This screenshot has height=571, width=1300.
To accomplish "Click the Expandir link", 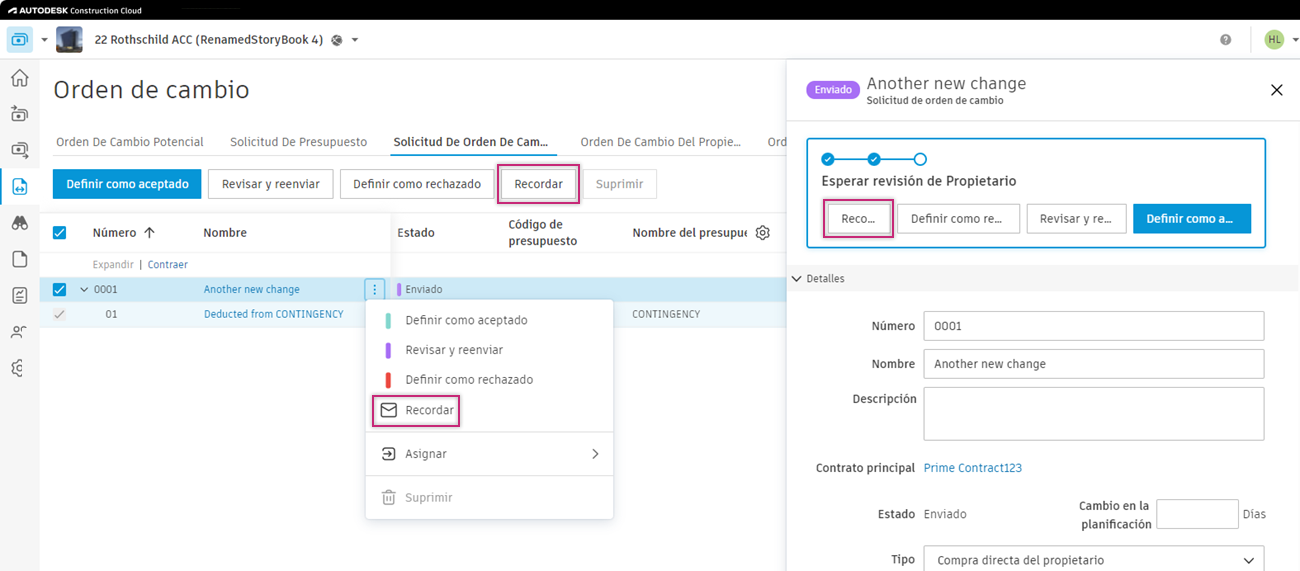I will tap(113, 265).
